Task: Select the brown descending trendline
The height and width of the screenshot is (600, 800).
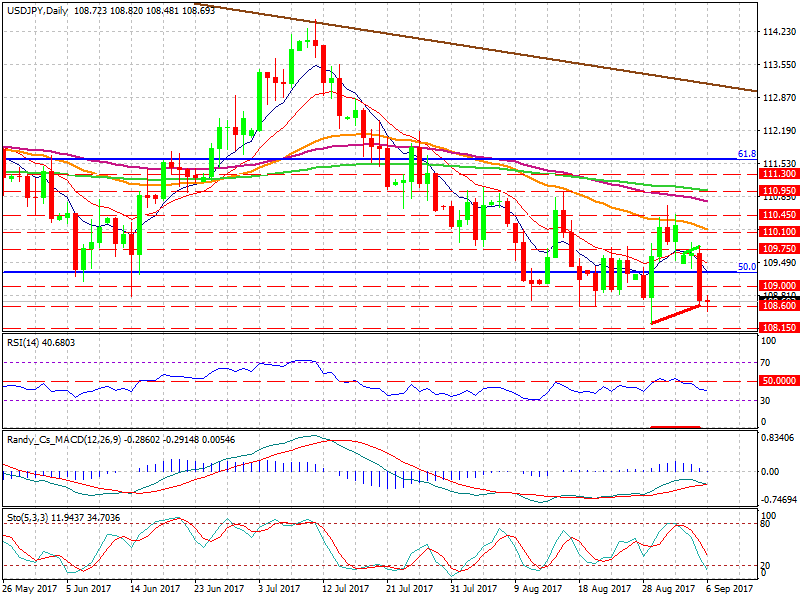Action: click(x=476, y=48)
